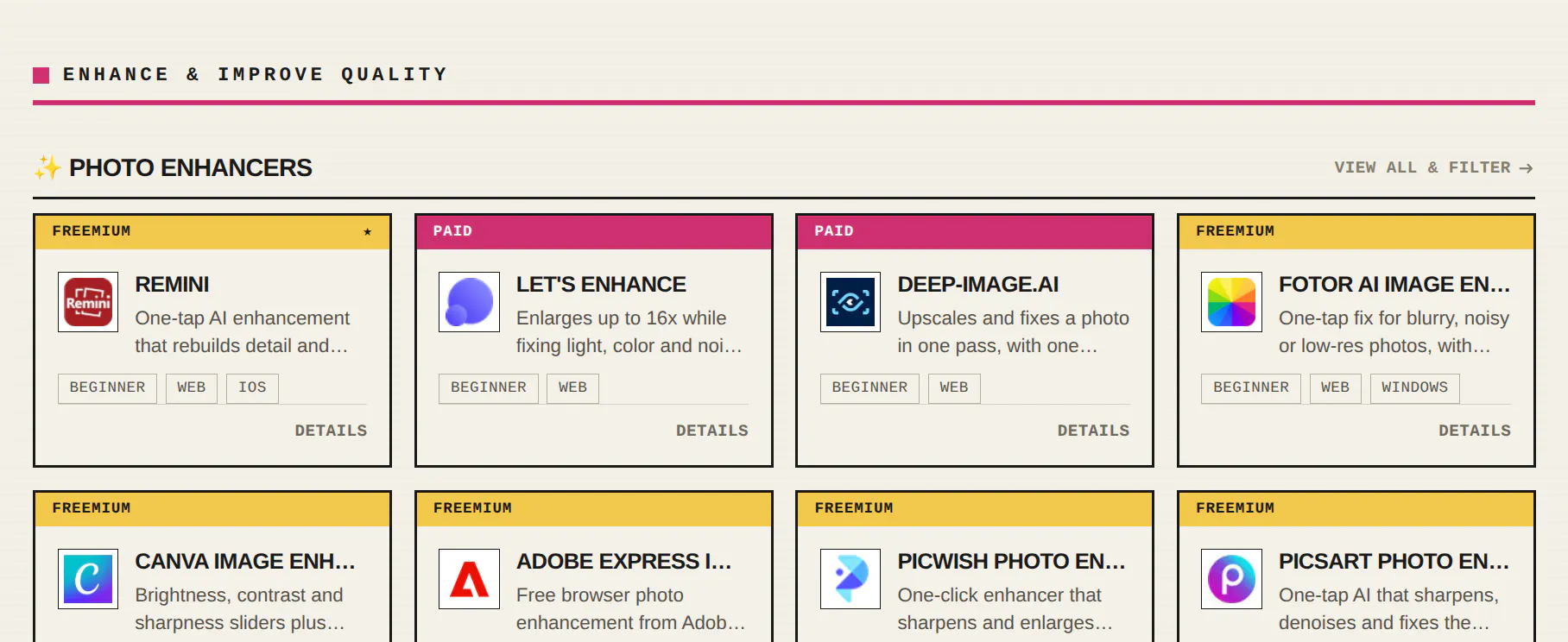Click Beginner tag on Let's Enhance card
The image size is (1568, 642).
pos(489,387)
